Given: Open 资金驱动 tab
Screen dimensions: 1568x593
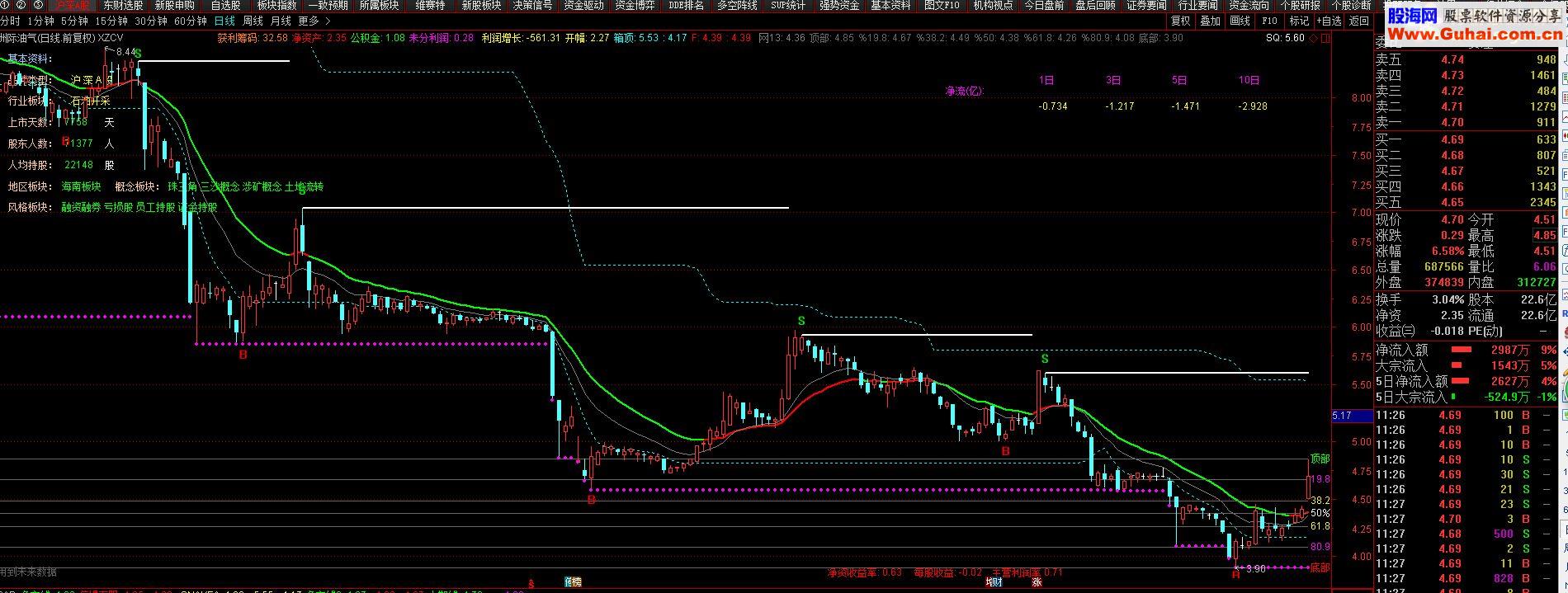Looking at the screenshot, I should [583, 5].
